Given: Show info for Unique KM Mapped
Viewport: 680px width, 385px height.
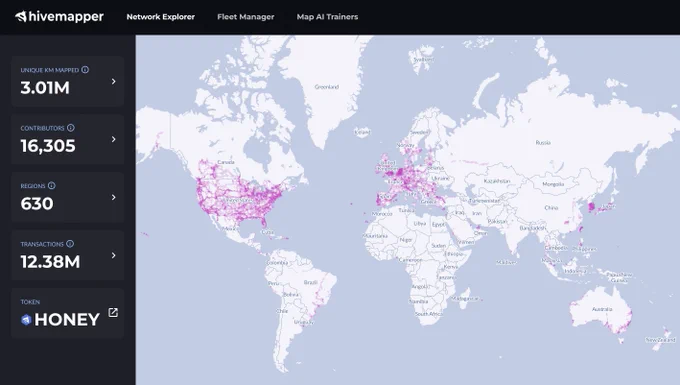Looking at the screenshot, I should 85,69.
